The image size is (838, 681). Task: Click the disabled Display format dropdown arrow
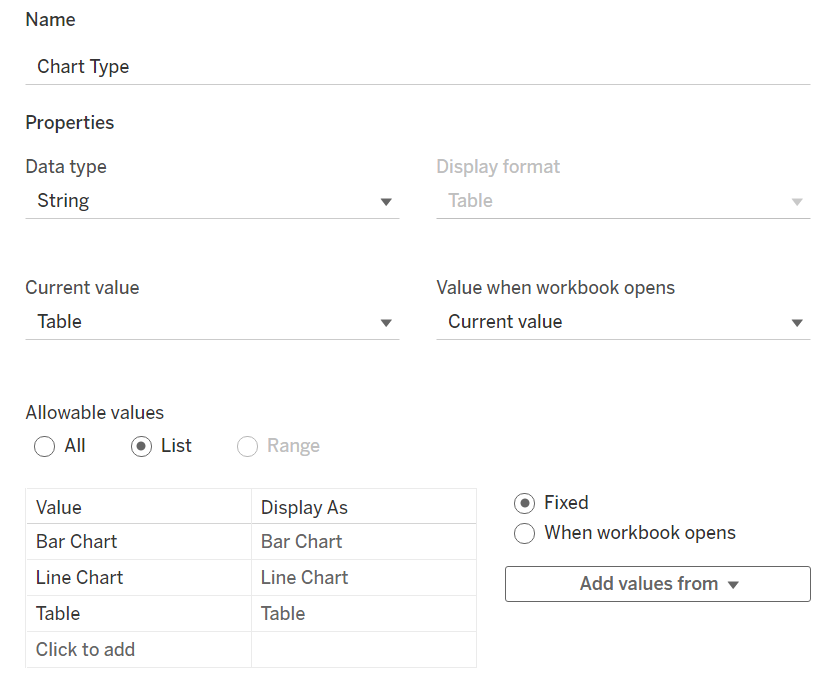(797, 201)
